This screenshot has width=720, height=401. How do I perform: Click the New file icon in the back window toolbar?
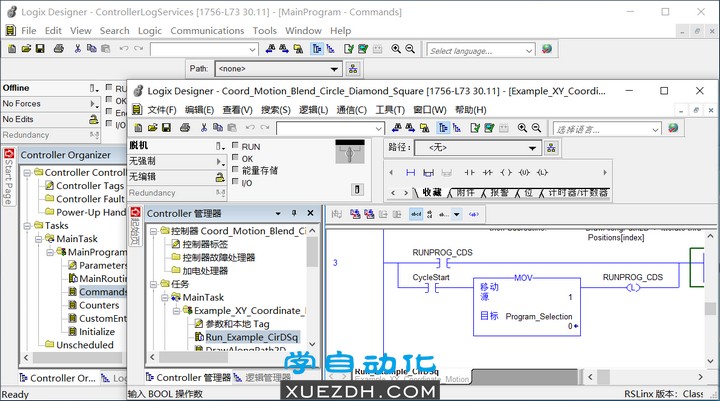click(x=12, y=49)
